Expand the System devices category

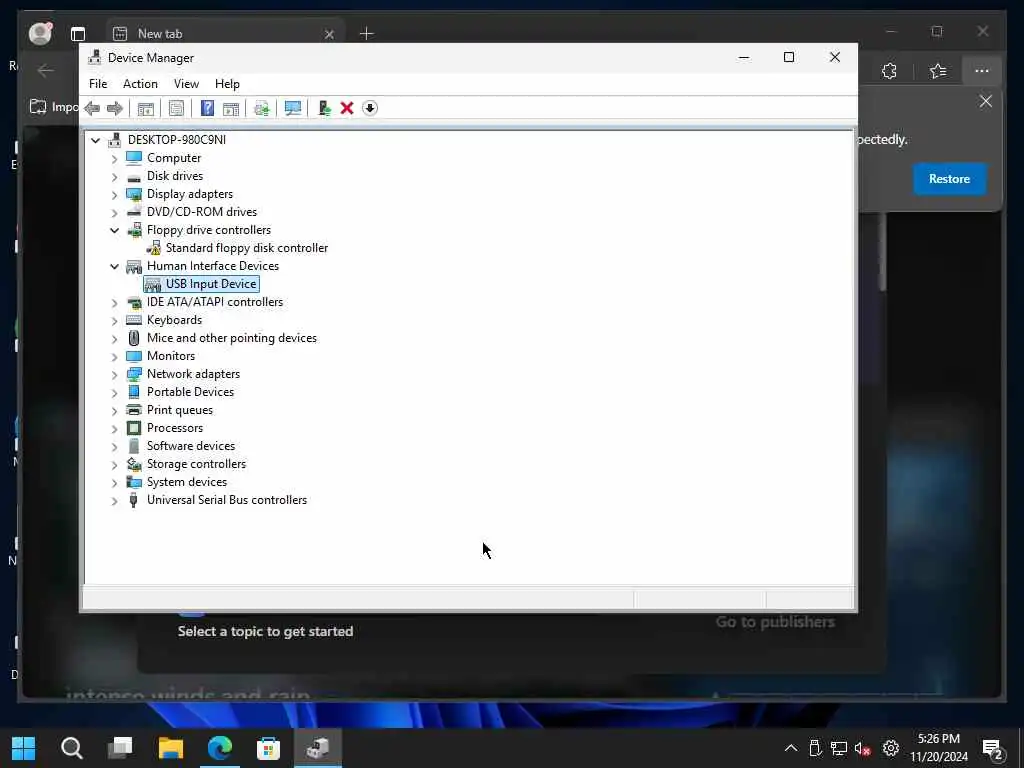pos(114,483)
